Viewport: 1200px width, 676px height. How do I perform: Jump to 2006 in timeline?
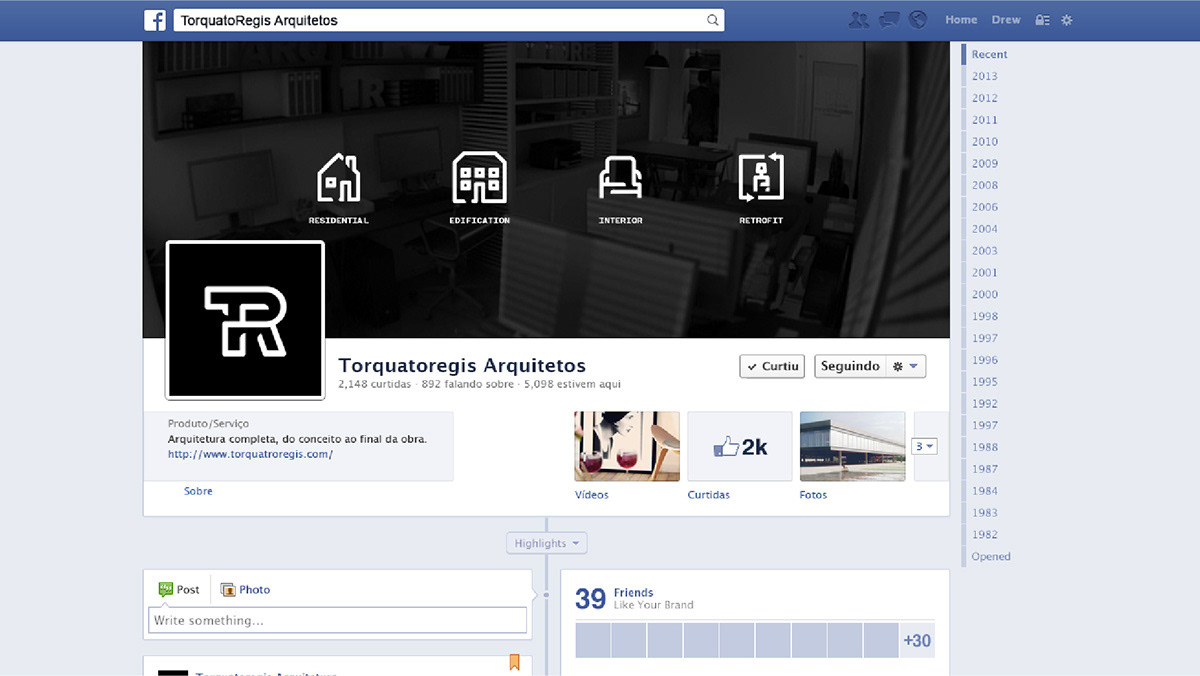click(985, 207)
